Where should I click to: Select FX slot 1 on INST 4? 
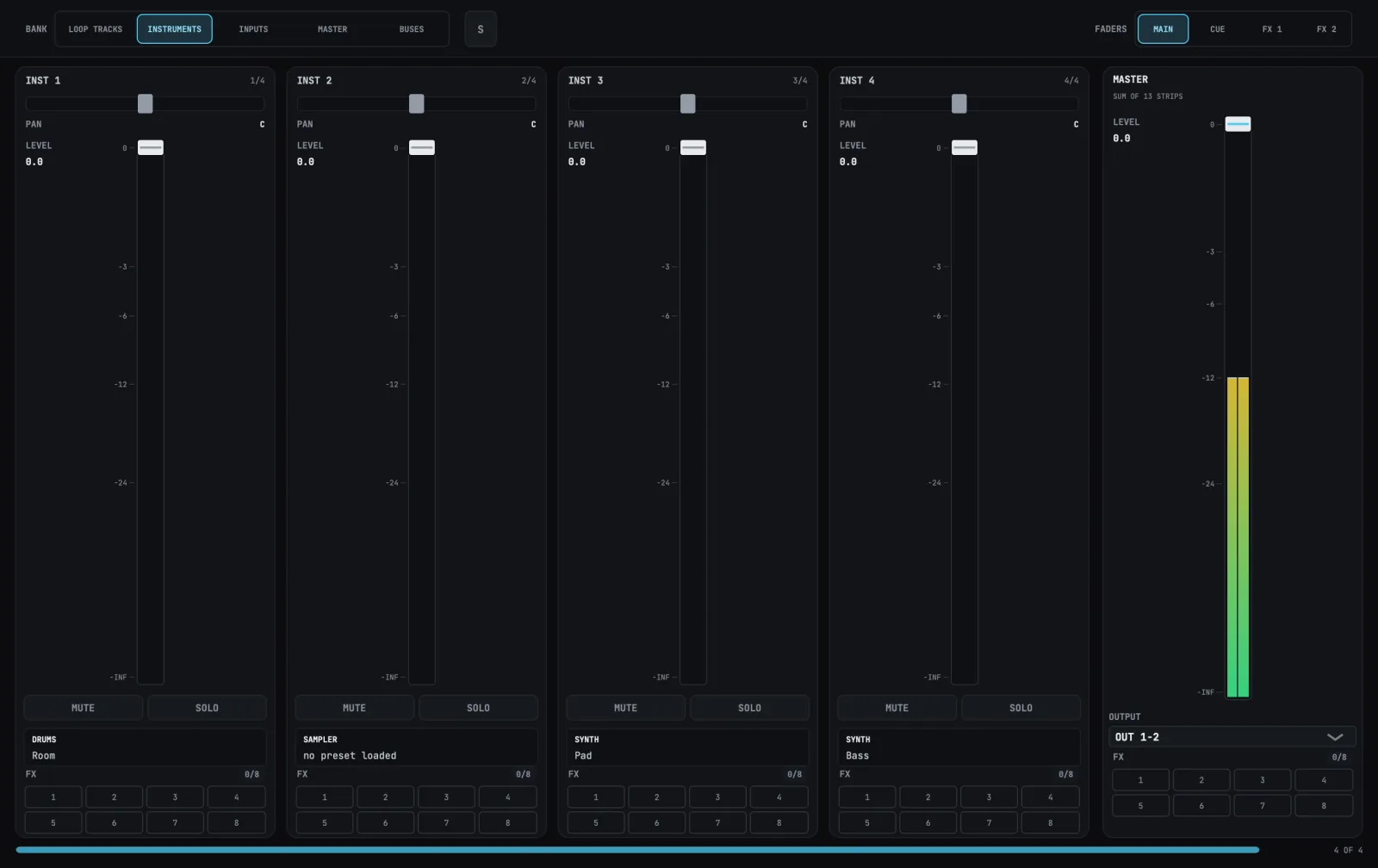[867, 797]
